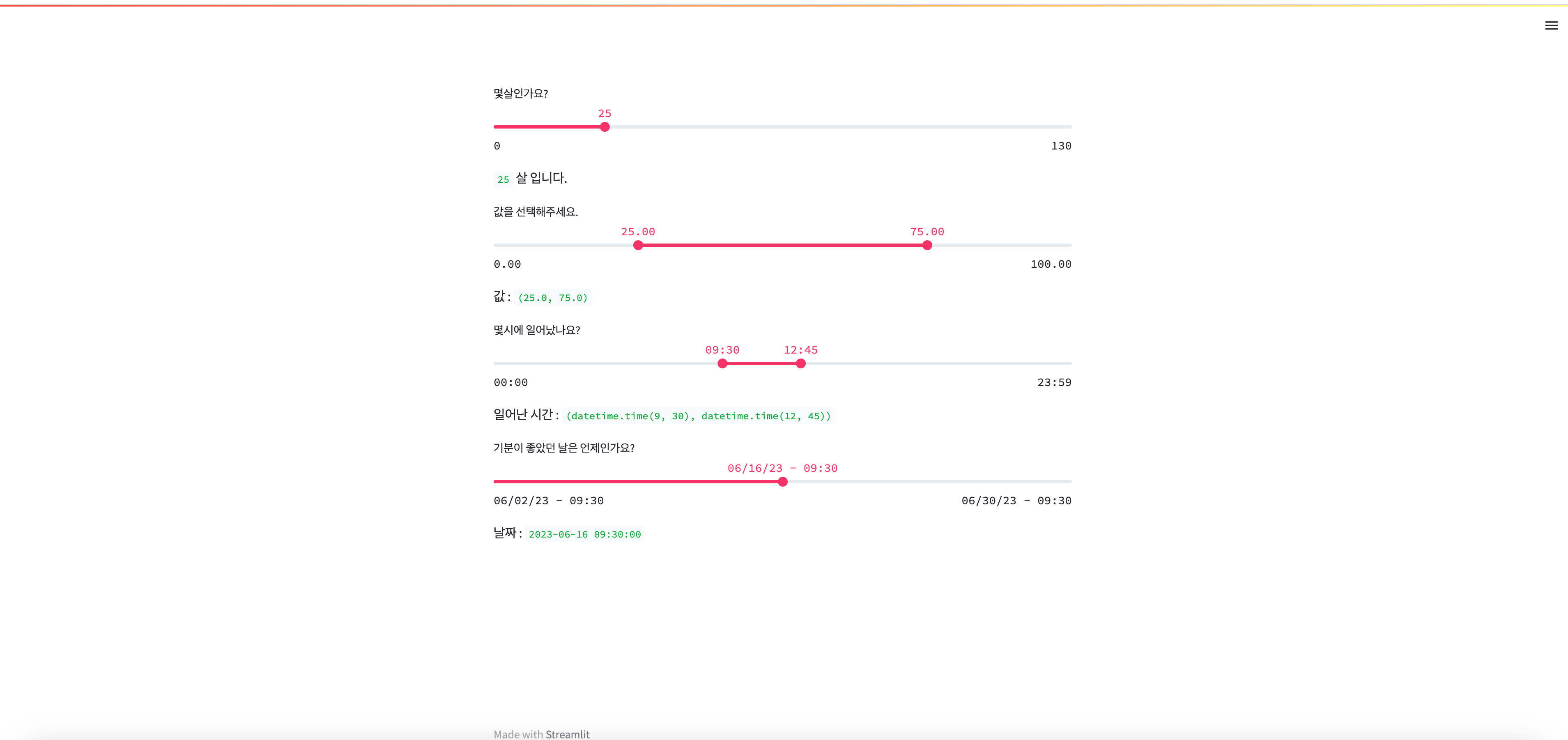Click the 75.00 range slider handle
Image resolution: width=1568 pixels, height=740 pixels.
click(927, 245)
